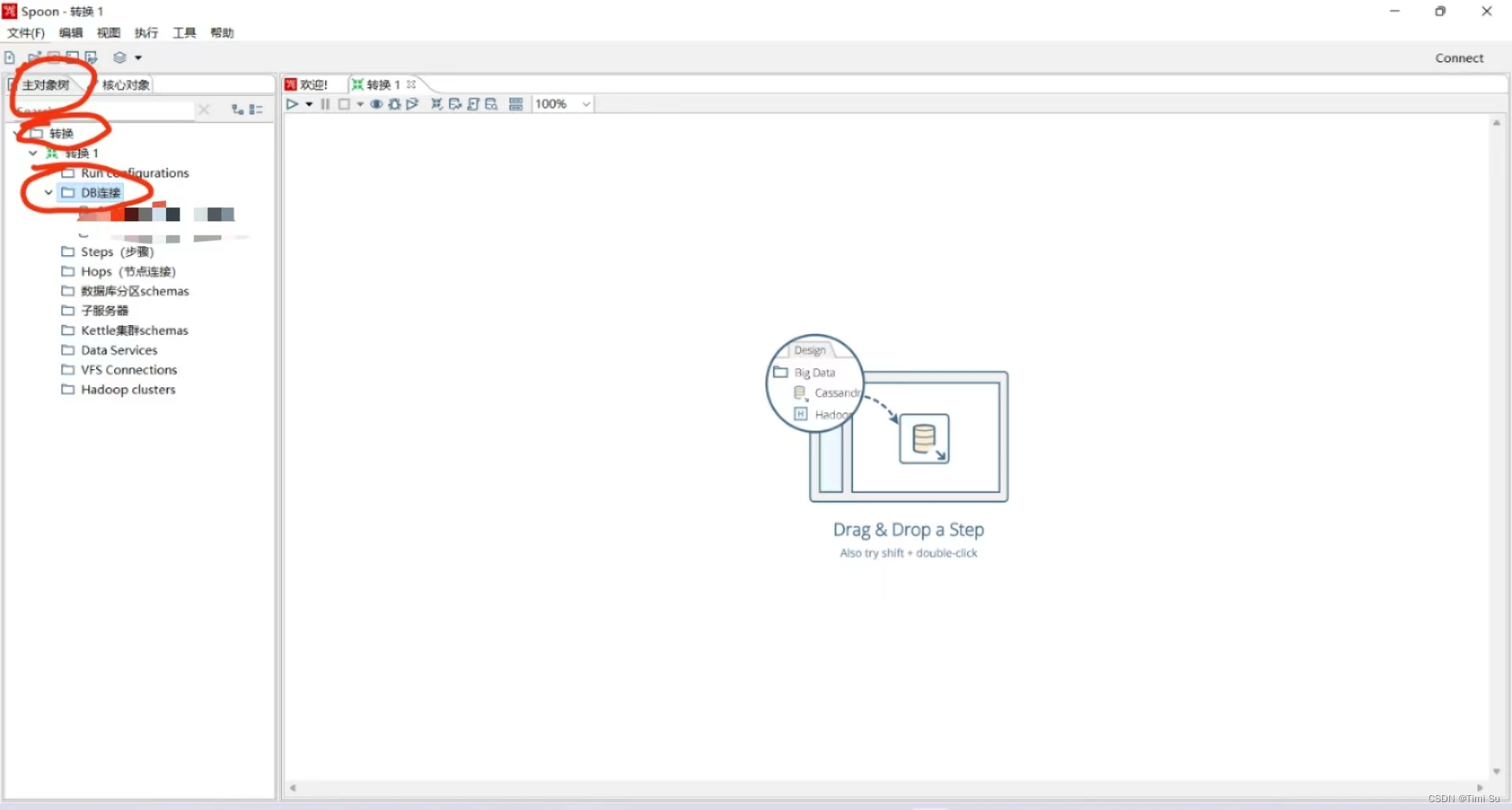Show execution results using the grid icon
Image resolution: width=1512 pixels, height=810 pixels.
[x=516, y=103]
